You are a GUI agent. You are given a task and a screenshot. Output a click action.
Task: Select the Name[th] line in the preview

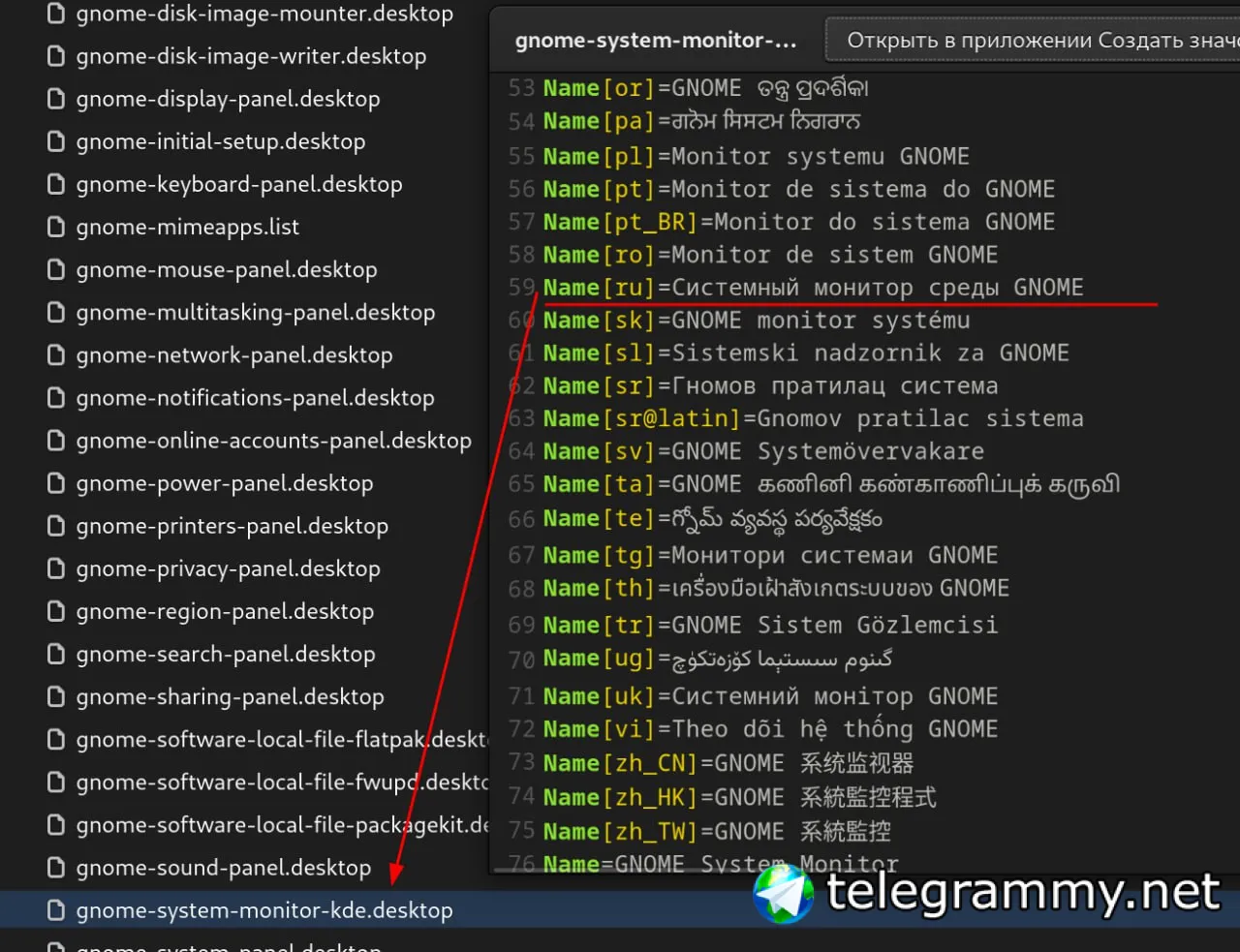[x=776, y=588]
